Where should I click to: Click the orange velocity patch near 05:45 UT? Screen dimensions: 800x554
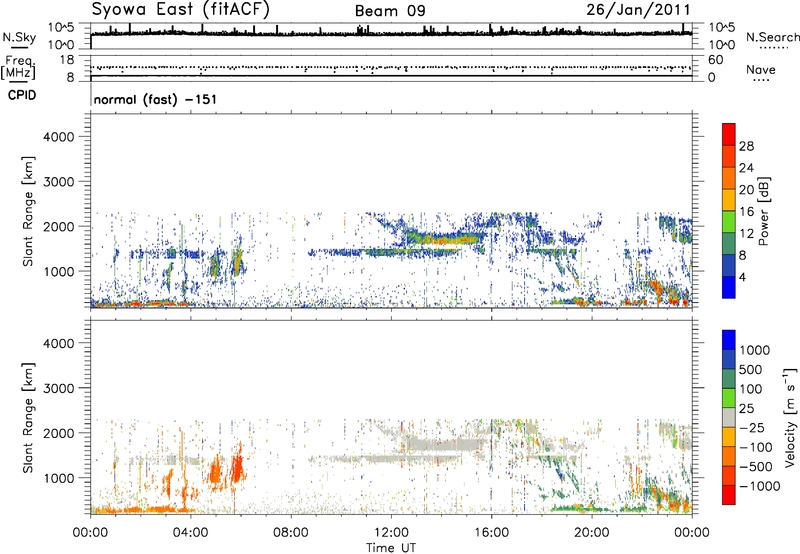[x=236, y=468]
